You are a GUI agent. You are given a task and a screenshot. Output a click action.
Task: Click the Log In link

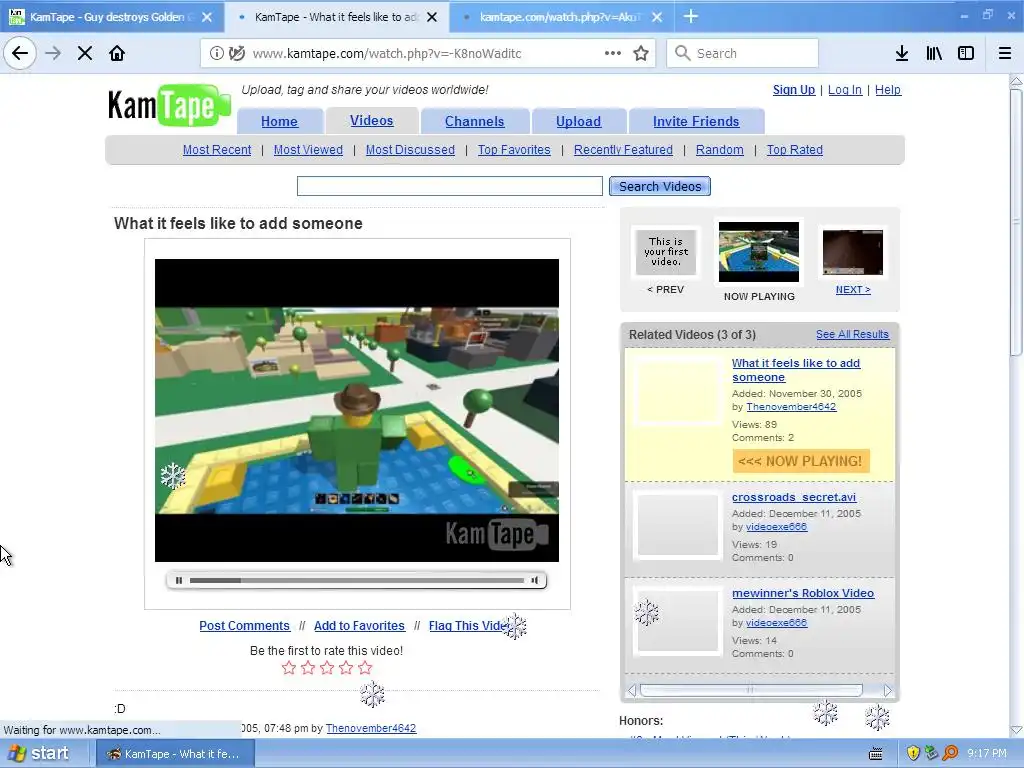[845, 89]
